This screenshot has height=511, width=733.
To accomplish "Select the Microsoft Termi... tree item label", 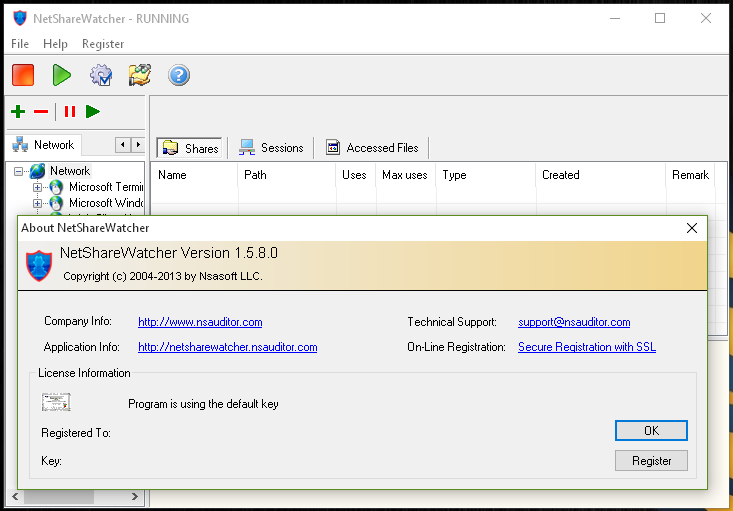I will click(x=106, y=187).
